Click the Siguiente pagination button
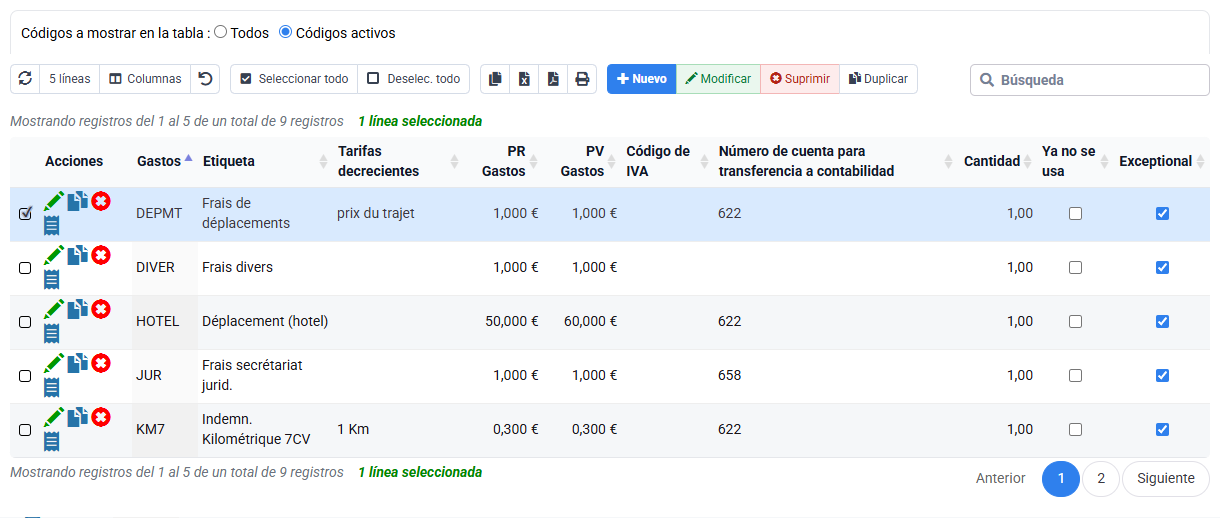The height and width of the screenshot is (518, 1220). (x=1166, y=479)
